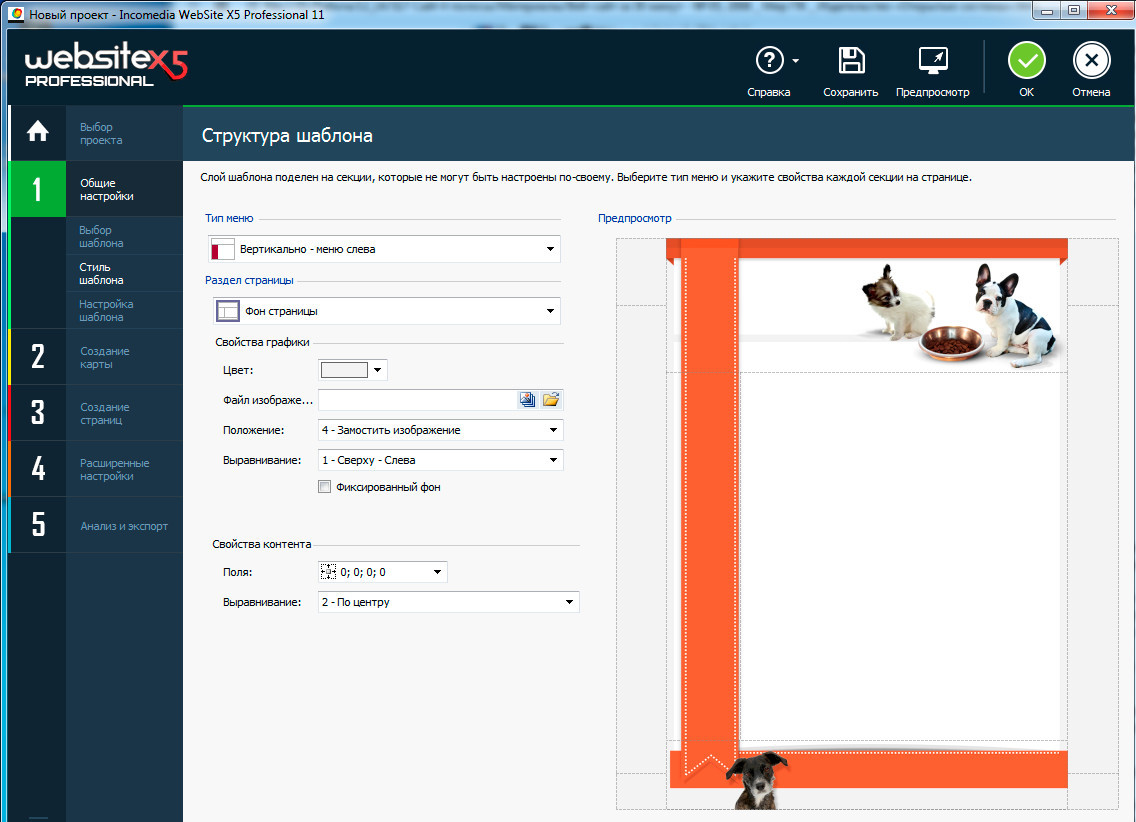Screen dimensions: 1136x822
Task: Open image library icon beside file field
Action: coord(528,400)
